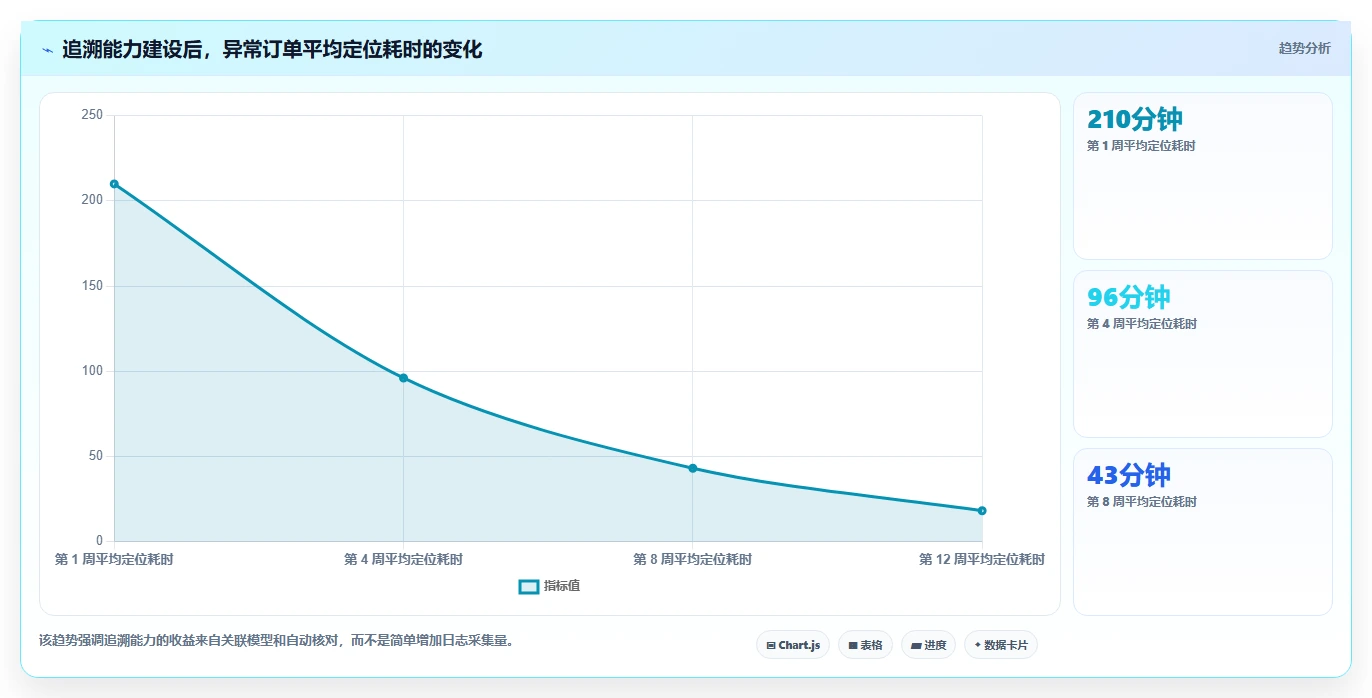Screen dimensions: 1372x698
Task: Select the 进度 tag chip
Action: coord(928,645)
